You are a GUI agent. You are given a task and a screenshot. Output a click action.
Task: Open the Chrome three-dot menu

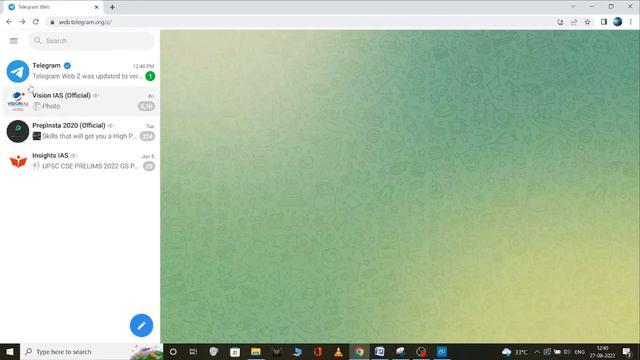631,22
